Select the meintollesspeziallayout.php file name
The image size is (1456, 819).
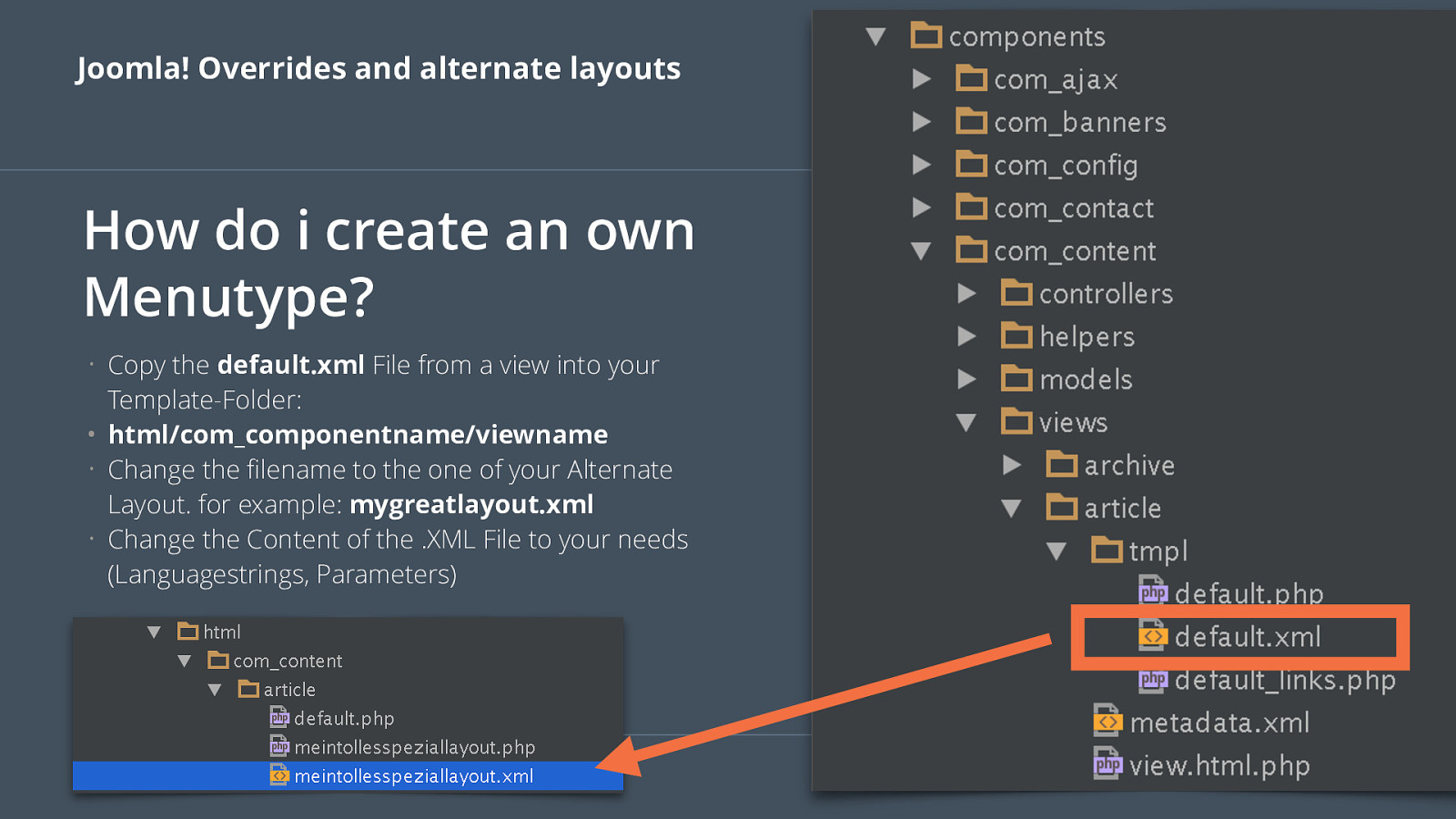tap(415, 747)
